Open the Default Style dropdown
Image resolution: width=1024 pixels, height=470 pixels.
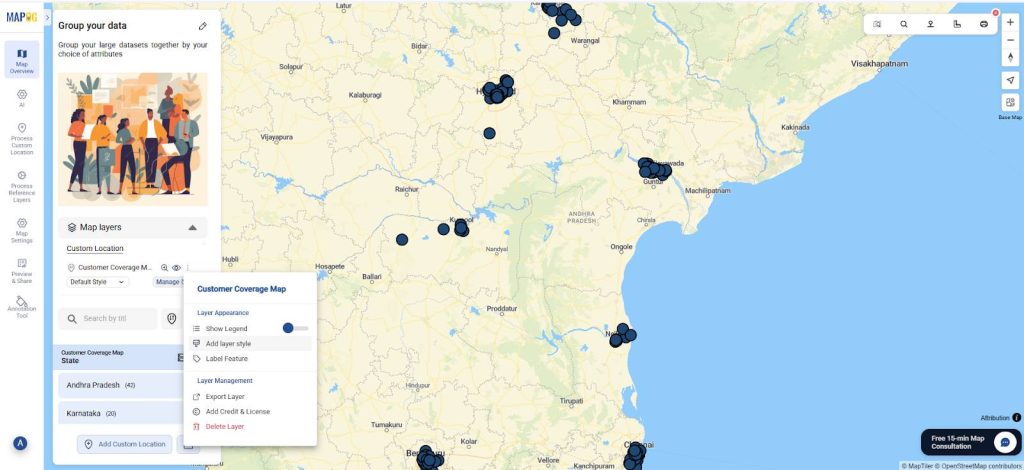tap(97, 282)
